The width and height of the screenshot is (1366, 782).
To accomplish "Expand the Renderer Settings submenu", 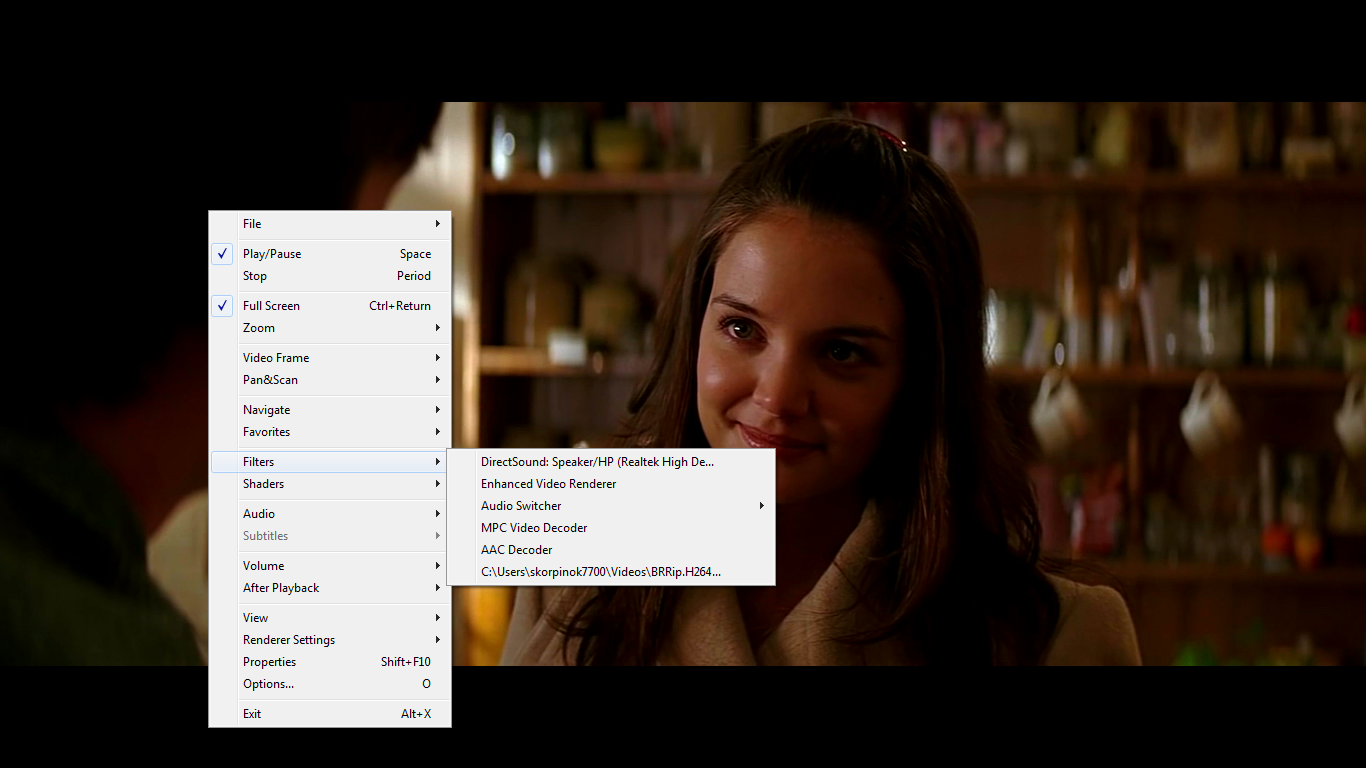I will (330, 640).
